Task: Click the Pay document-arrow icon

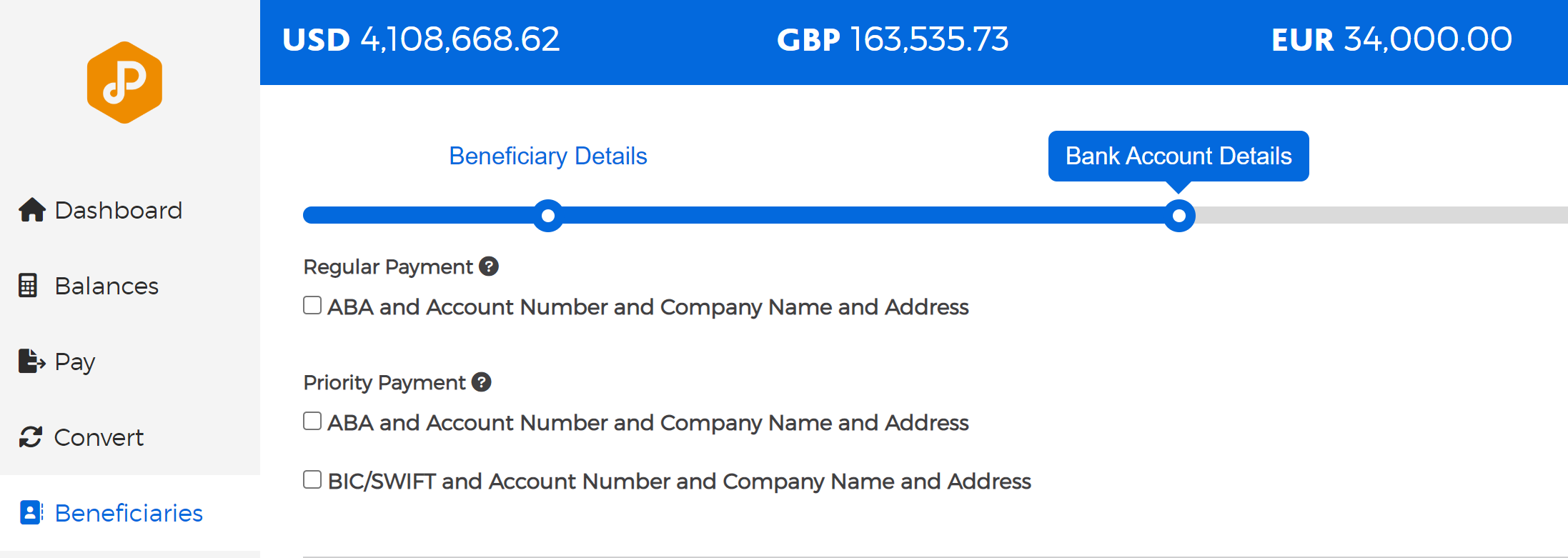Action: click(31, 362)
